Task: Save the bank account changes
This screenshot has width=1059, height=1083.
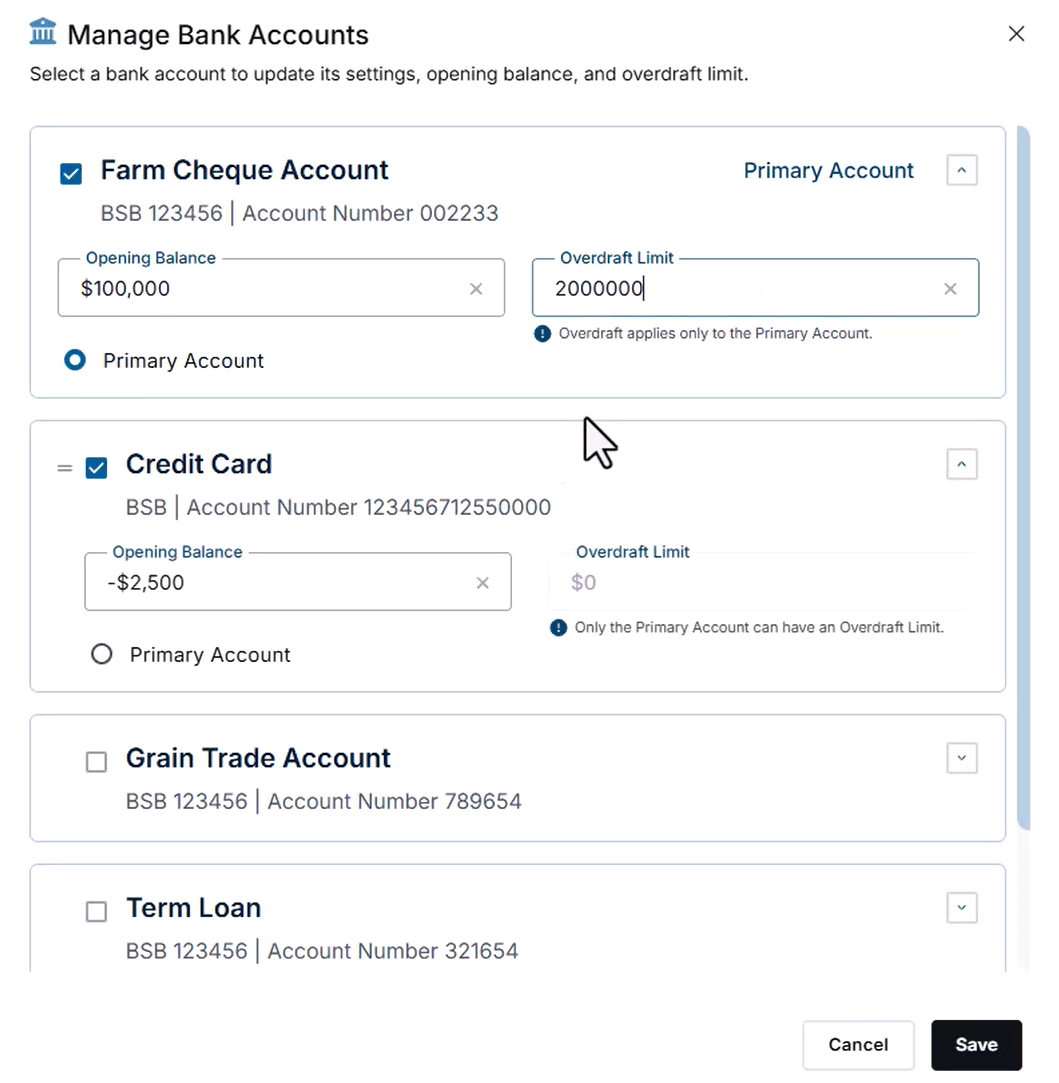Action: (976, 1045)
